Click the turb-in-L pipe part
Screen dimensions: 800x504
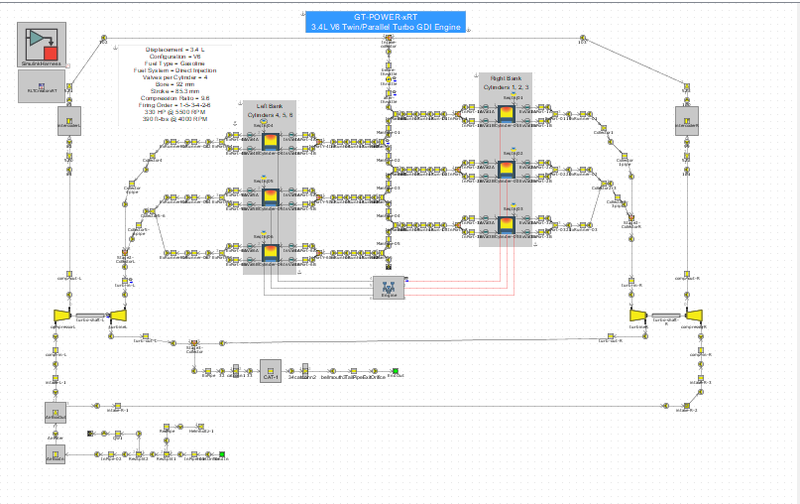125,281
